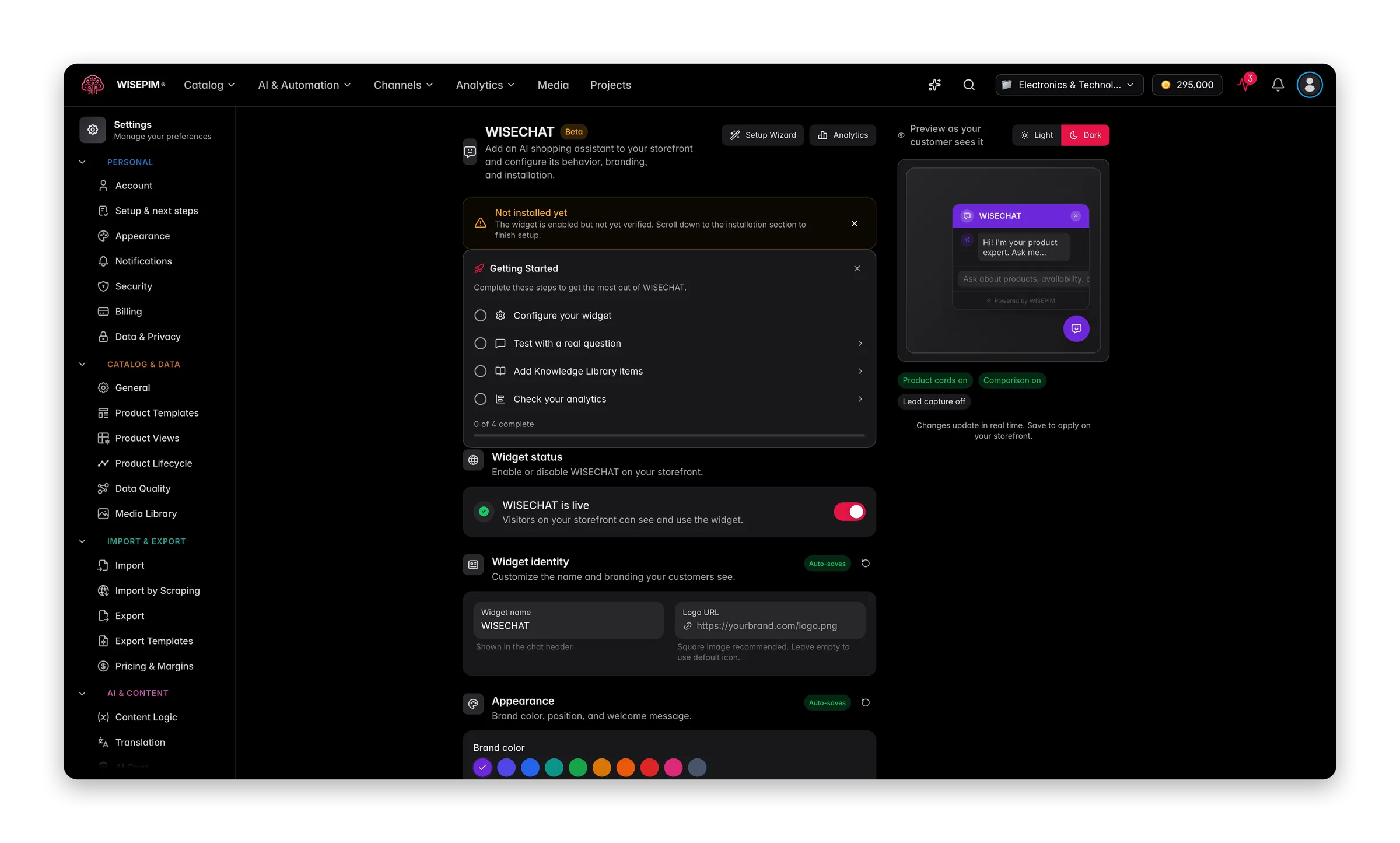Click the warning triangle icon in banner

pyautogui.click(x=481, y=223)
